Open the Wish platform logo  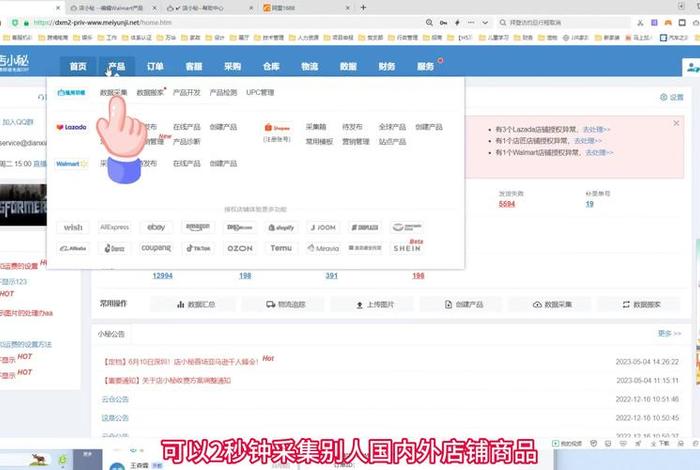[73, 227]
